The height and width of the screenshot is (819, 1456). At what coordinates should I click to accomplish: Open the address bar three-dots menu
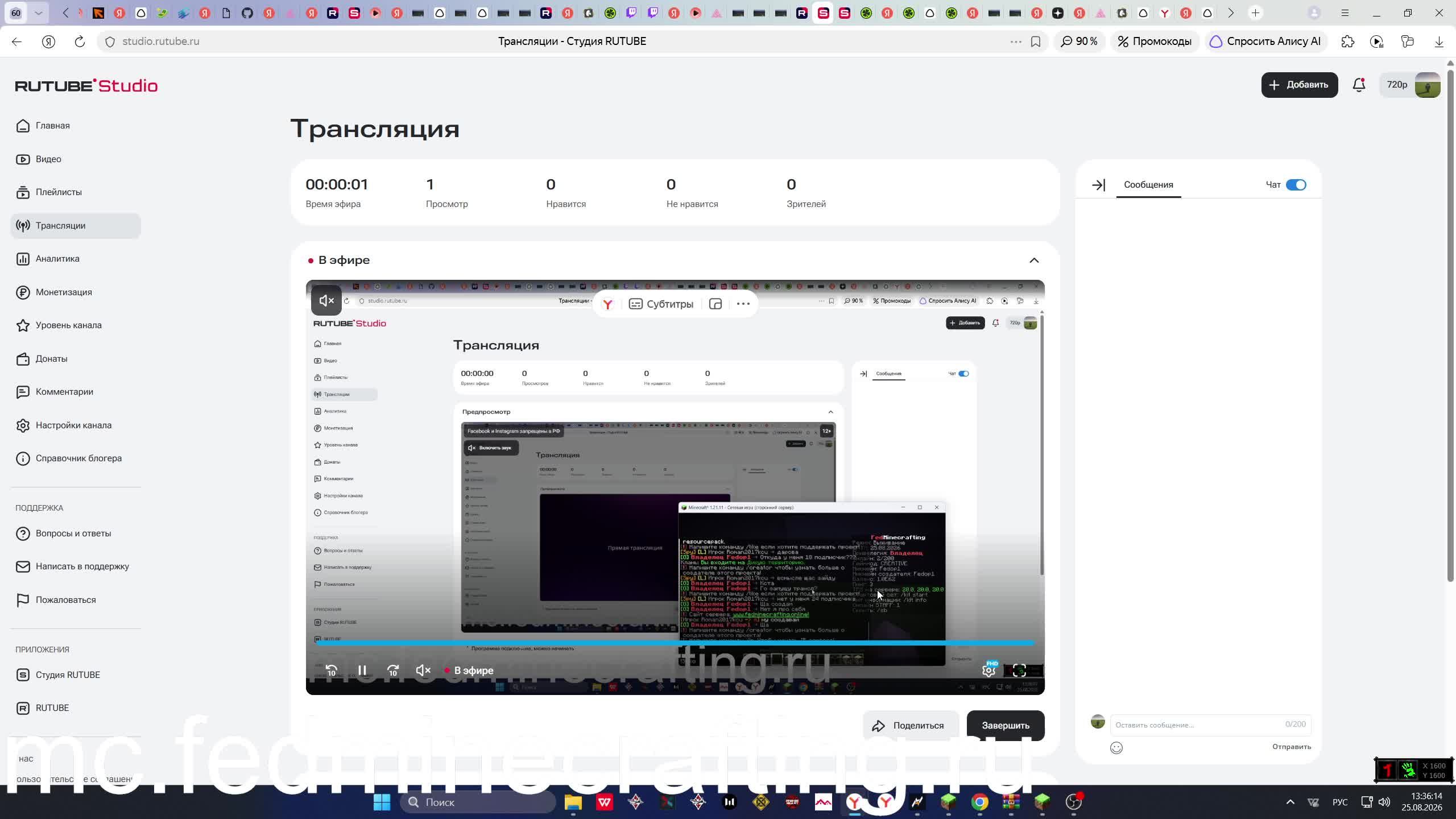tap(1016, 42)
